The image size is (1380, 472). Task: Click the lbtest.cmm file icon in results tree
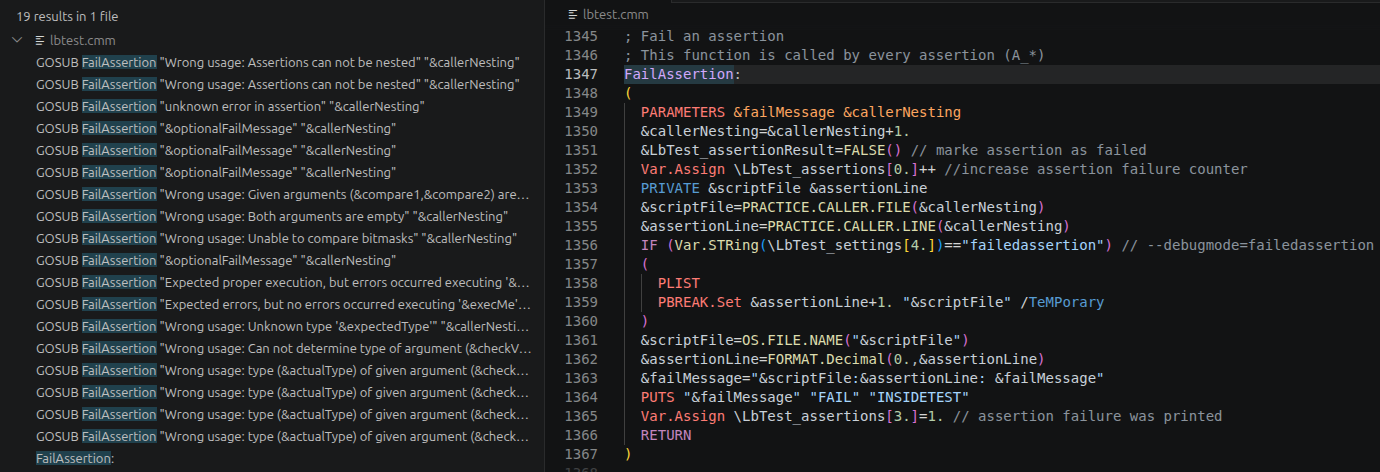(x=40, y=41)
